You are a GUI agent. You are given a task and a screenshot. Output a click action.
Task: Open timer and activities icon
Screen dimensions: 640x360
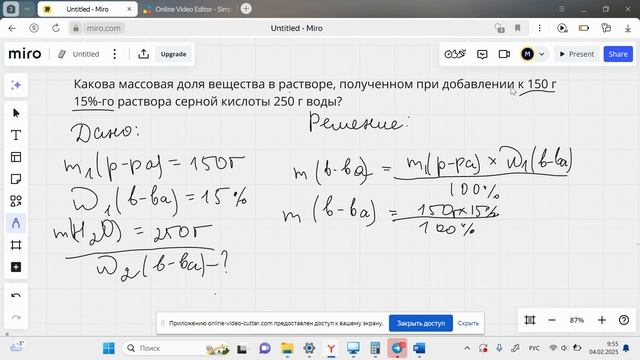[x=455, y=54]
